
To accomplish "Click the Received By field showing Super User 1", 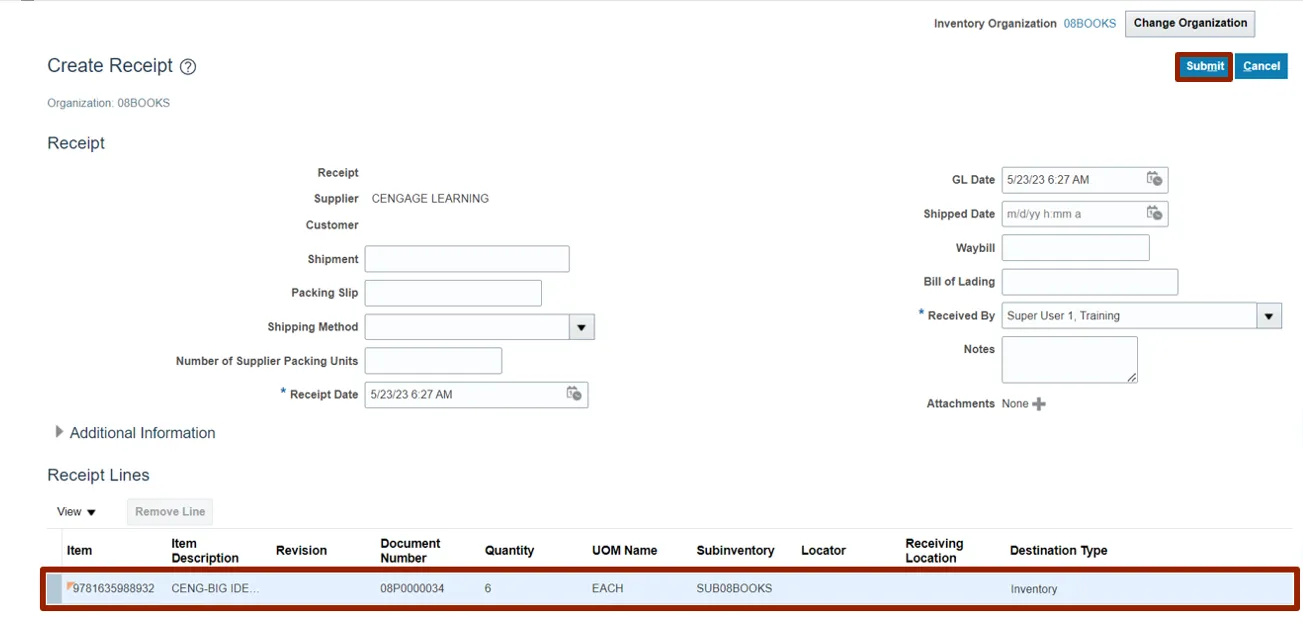I will tap(1129, 316).
